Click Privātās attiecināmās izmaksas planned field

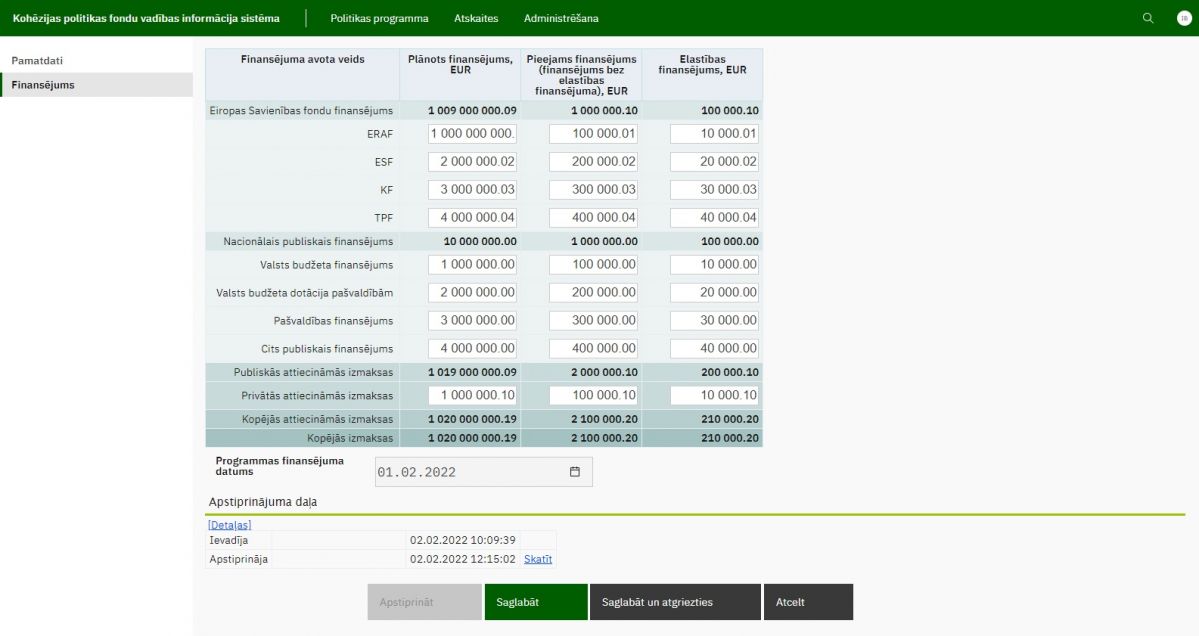tap(472, 395)
